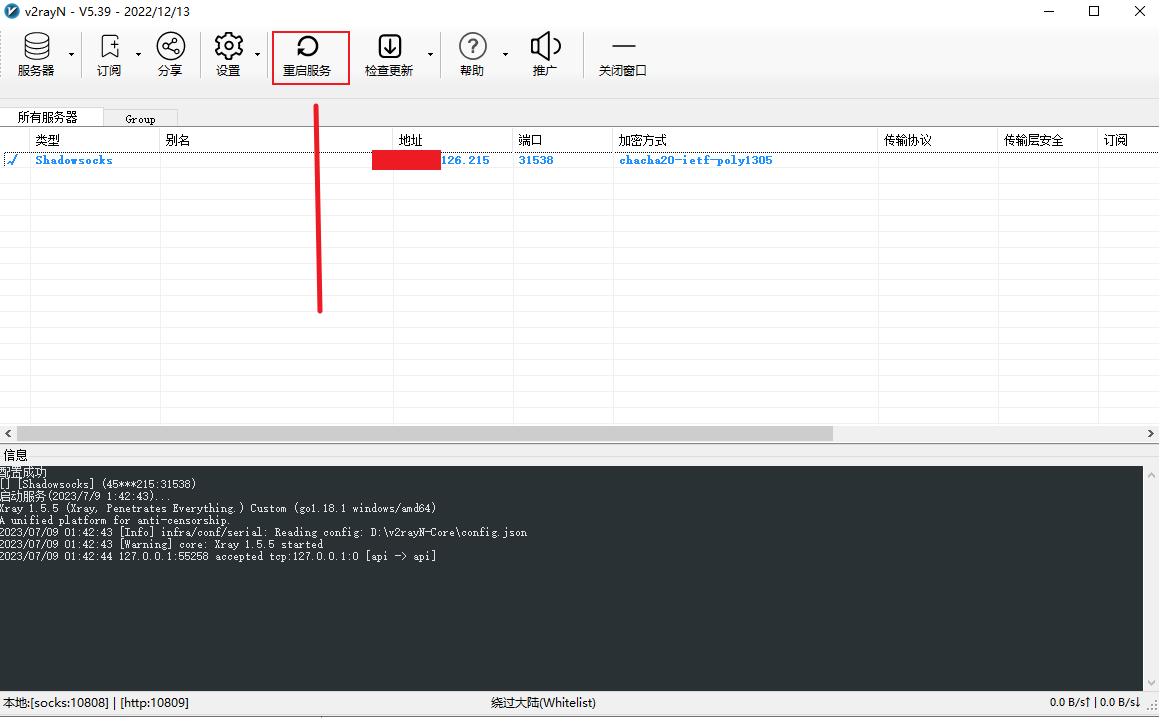Sort by 传输协议 column header
The width and height of the screenshot is (1159, 718).
(938, 140)
